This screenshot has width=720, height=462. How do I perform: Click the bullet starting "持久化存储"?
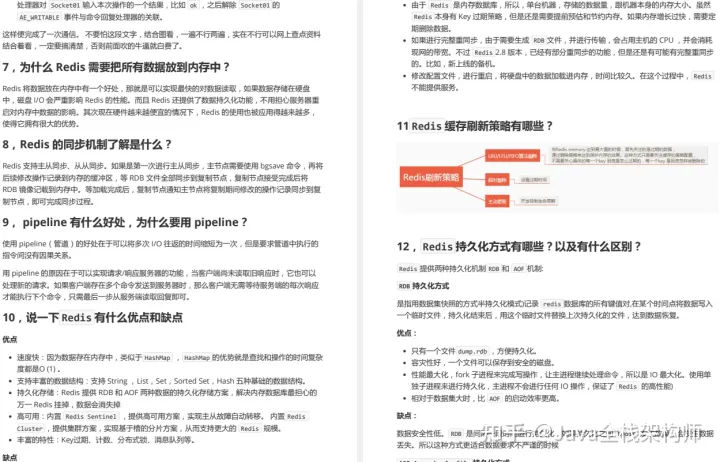[x=167, y=398]
